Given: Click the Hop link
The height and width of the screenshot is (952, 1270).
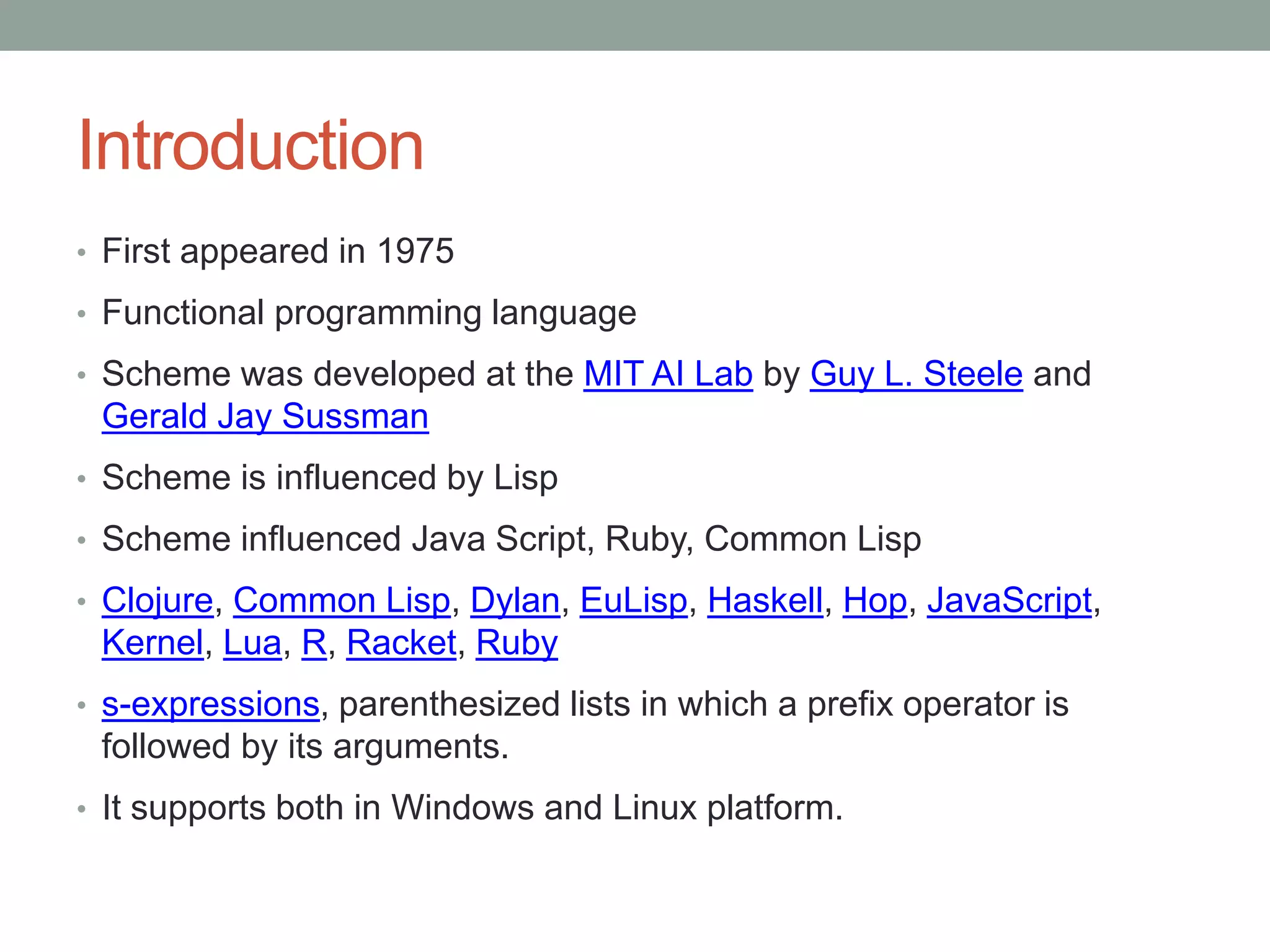Looking at the screenshot, I should 875,601.
